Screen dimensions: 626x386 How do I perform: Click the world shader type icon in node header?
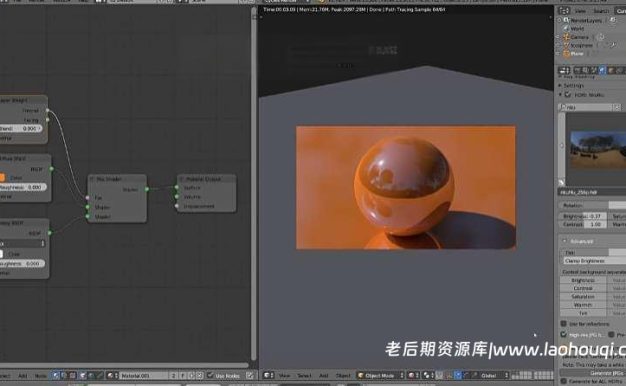click(x=91, y=375)
